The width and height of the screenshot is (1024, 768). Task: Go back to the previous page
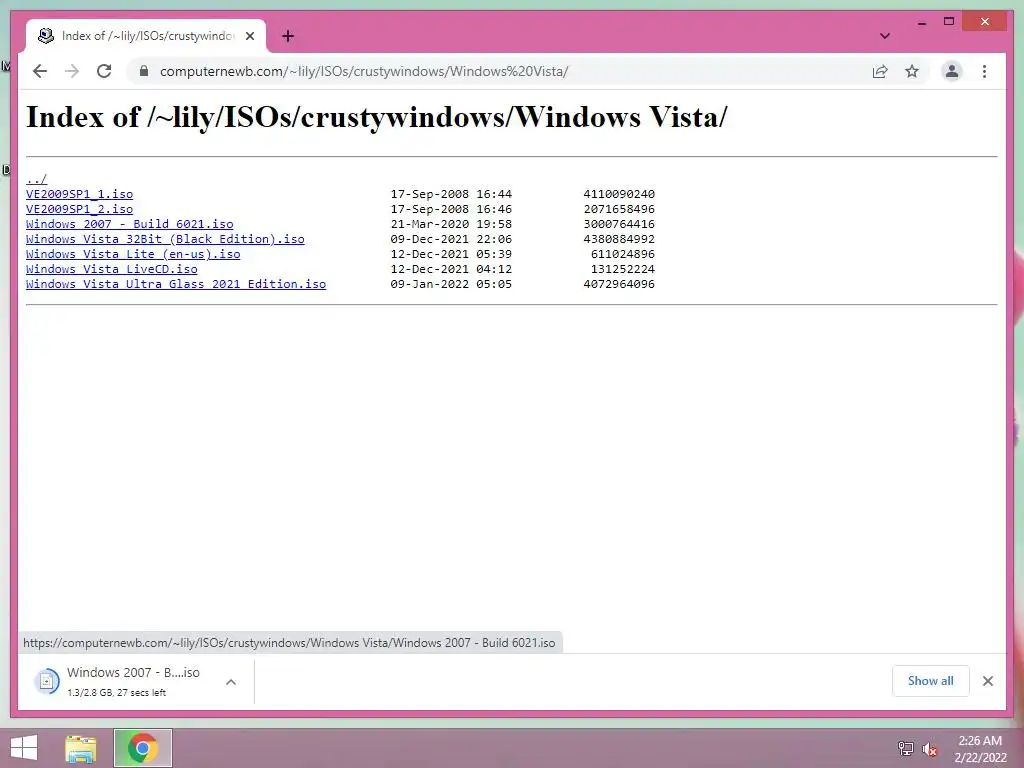(40, 71)
